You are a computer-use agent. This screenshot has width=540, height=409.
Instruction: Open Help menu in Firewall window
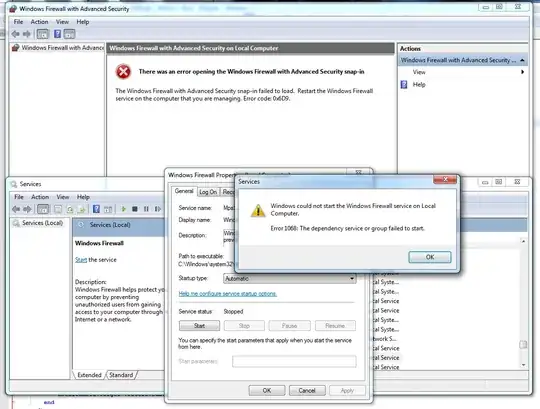[x=83, y=22]
